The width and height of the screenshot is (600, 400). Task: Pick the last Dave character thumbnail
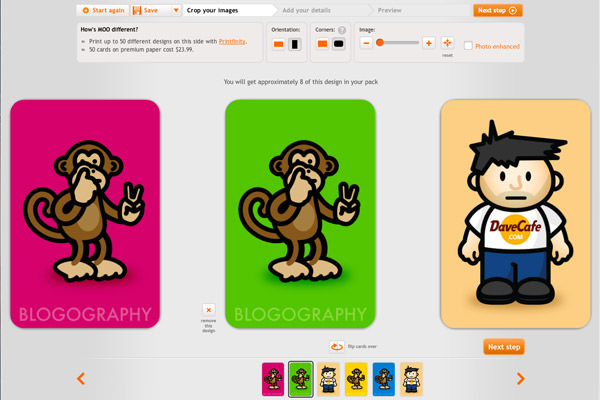click(x=411, y=379)
